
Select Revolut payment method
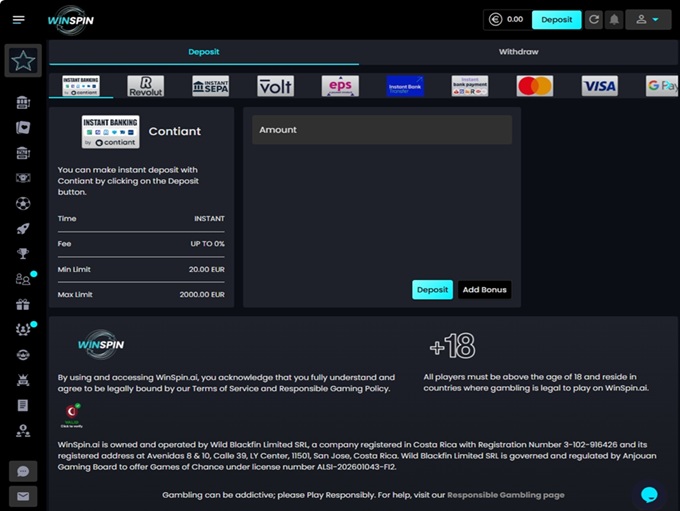click(x=146, y=86)
